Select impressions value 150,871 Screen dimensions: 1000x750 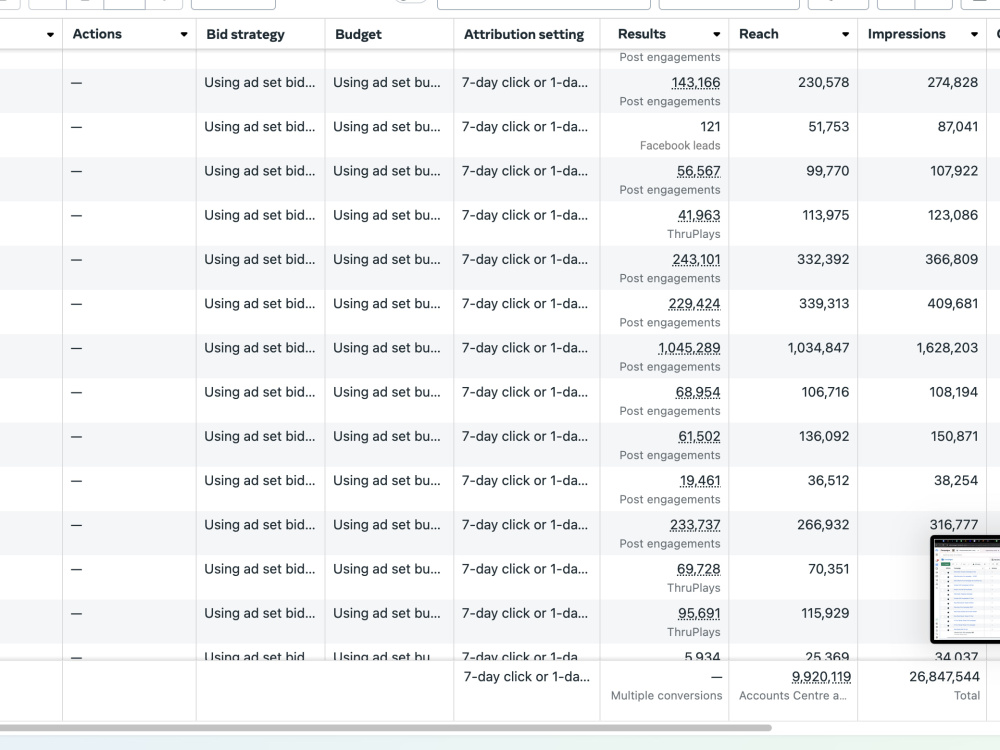coord(954,436)
